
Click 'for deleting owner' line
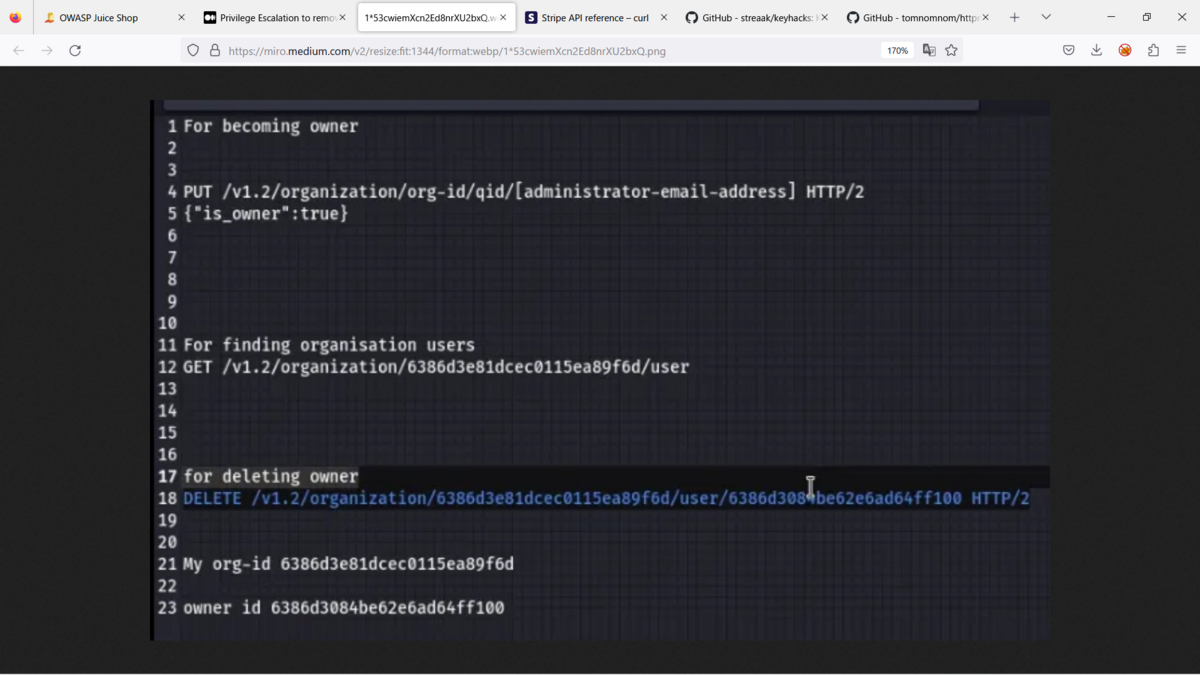(270, 476)
